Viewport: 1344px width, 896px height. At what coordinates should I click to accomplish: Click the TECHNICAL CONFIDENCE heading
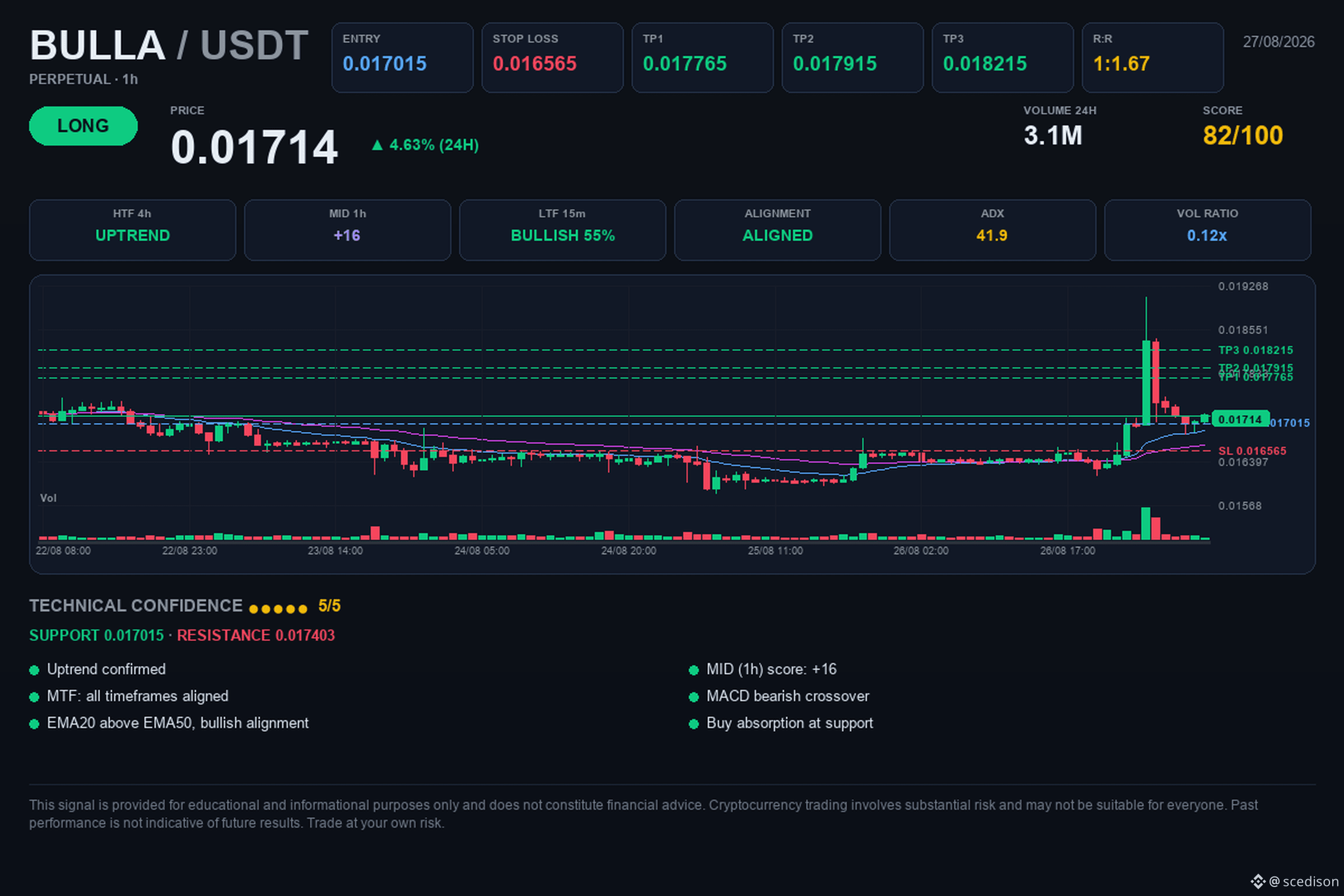(x=136, y=606)
